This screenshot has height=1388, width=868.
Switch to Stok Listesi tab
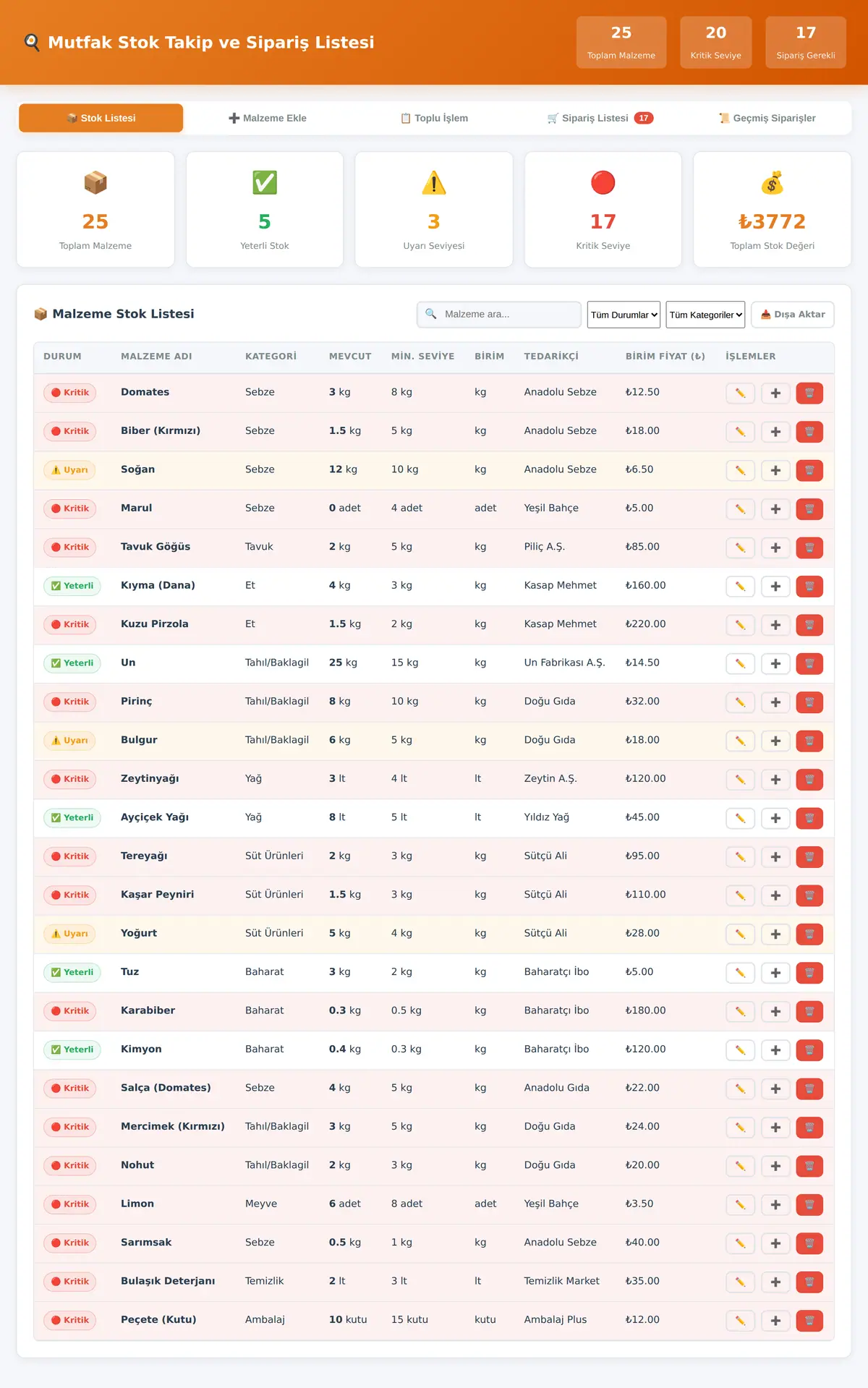coord(101,118)
